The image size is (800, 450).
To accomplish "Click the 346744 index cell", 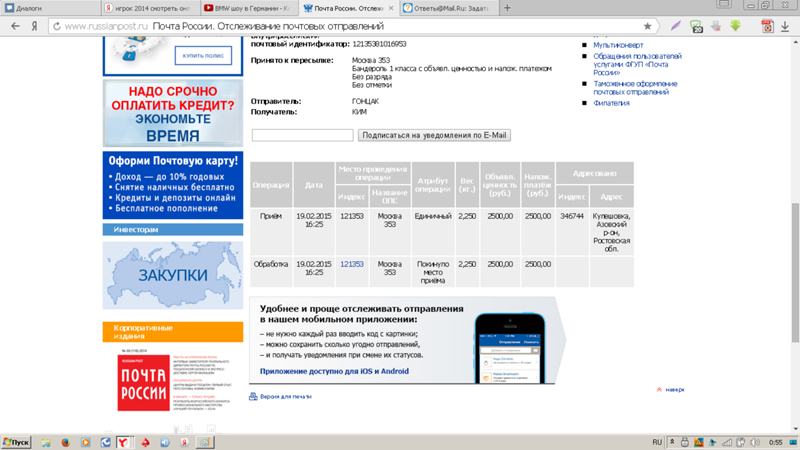I will tap(572, 232).
